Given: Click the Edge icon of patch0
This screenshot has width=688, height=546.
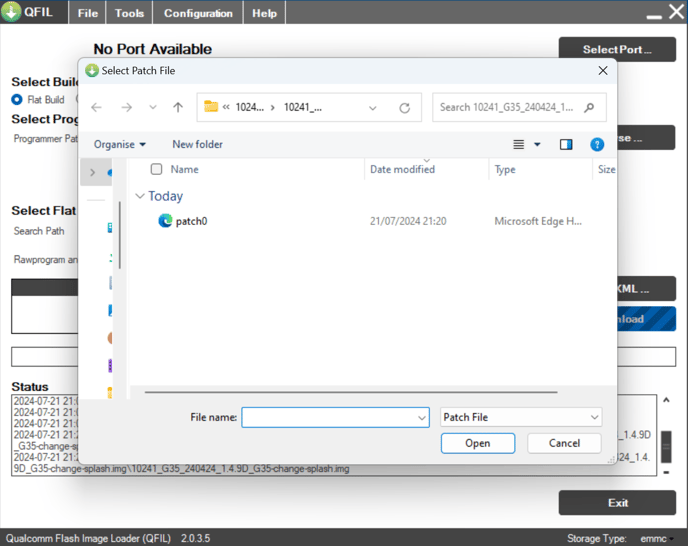Looking at the screenshot, I should click(165, 220).
